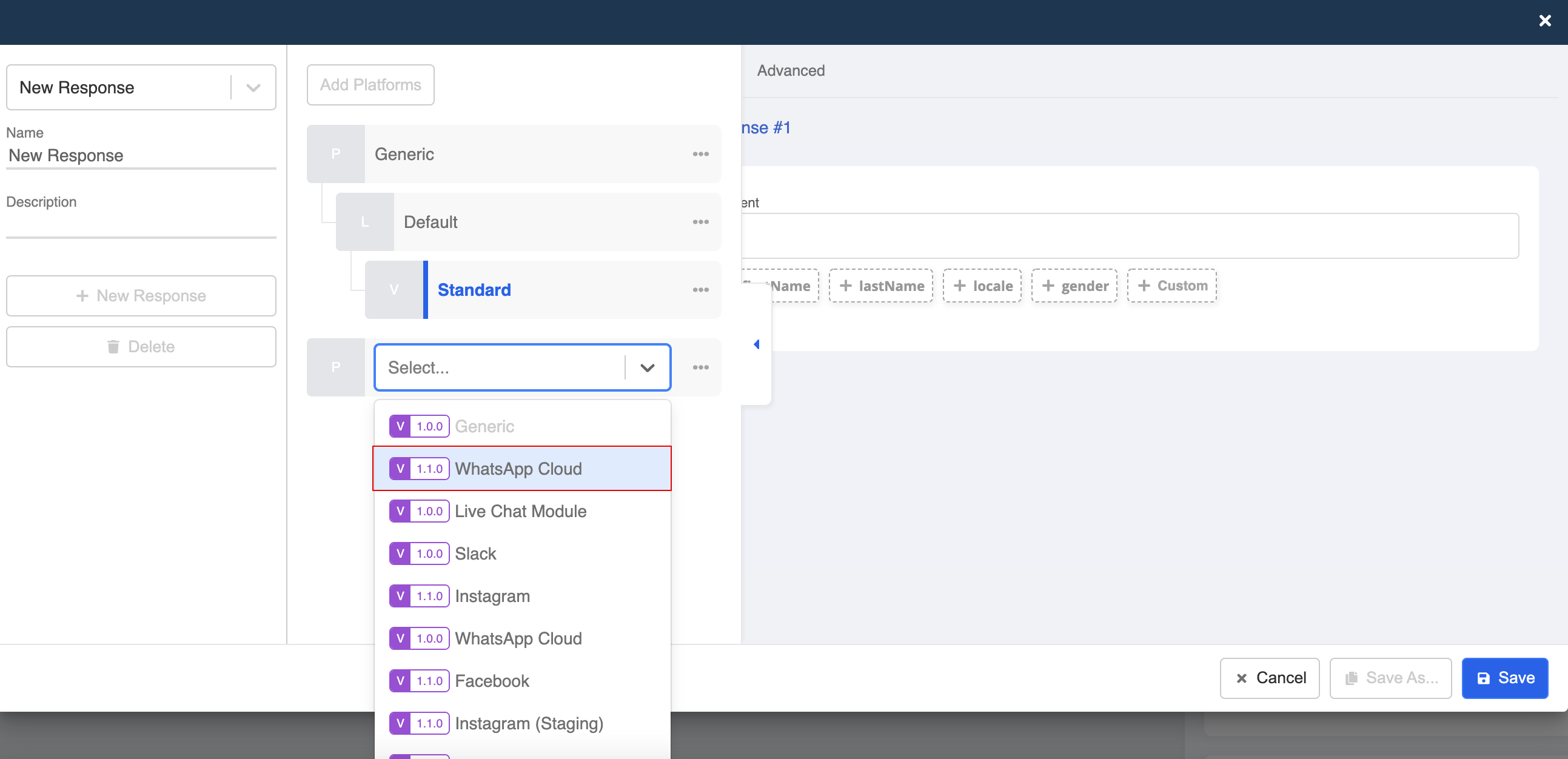Viewport: 1568px width, 759px height.
Task: Insert the lastName variable chip
Action: [881, 286]
